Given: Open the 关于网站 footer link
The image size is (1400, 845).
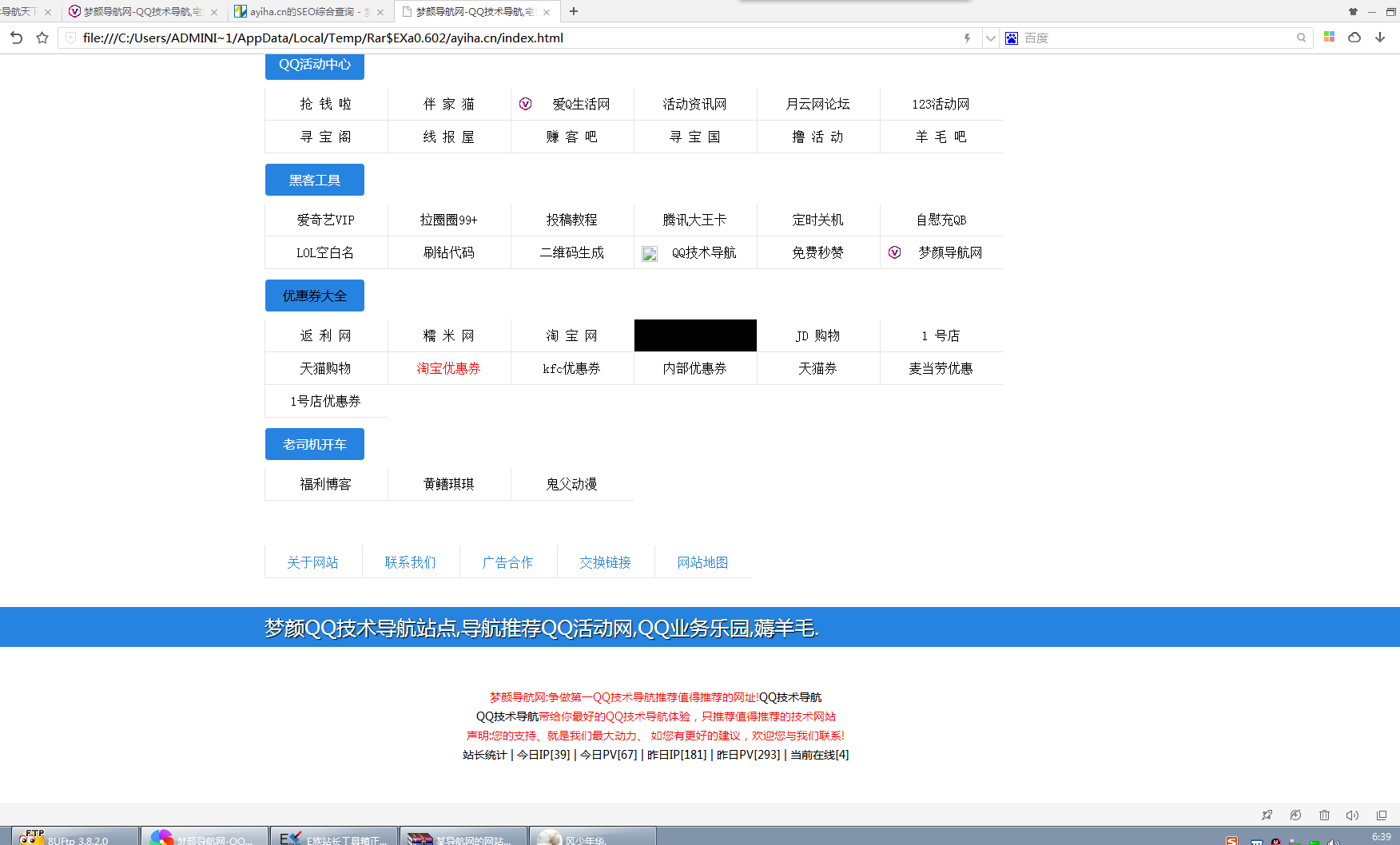Looking at the screenshot, I should (313, 562).
